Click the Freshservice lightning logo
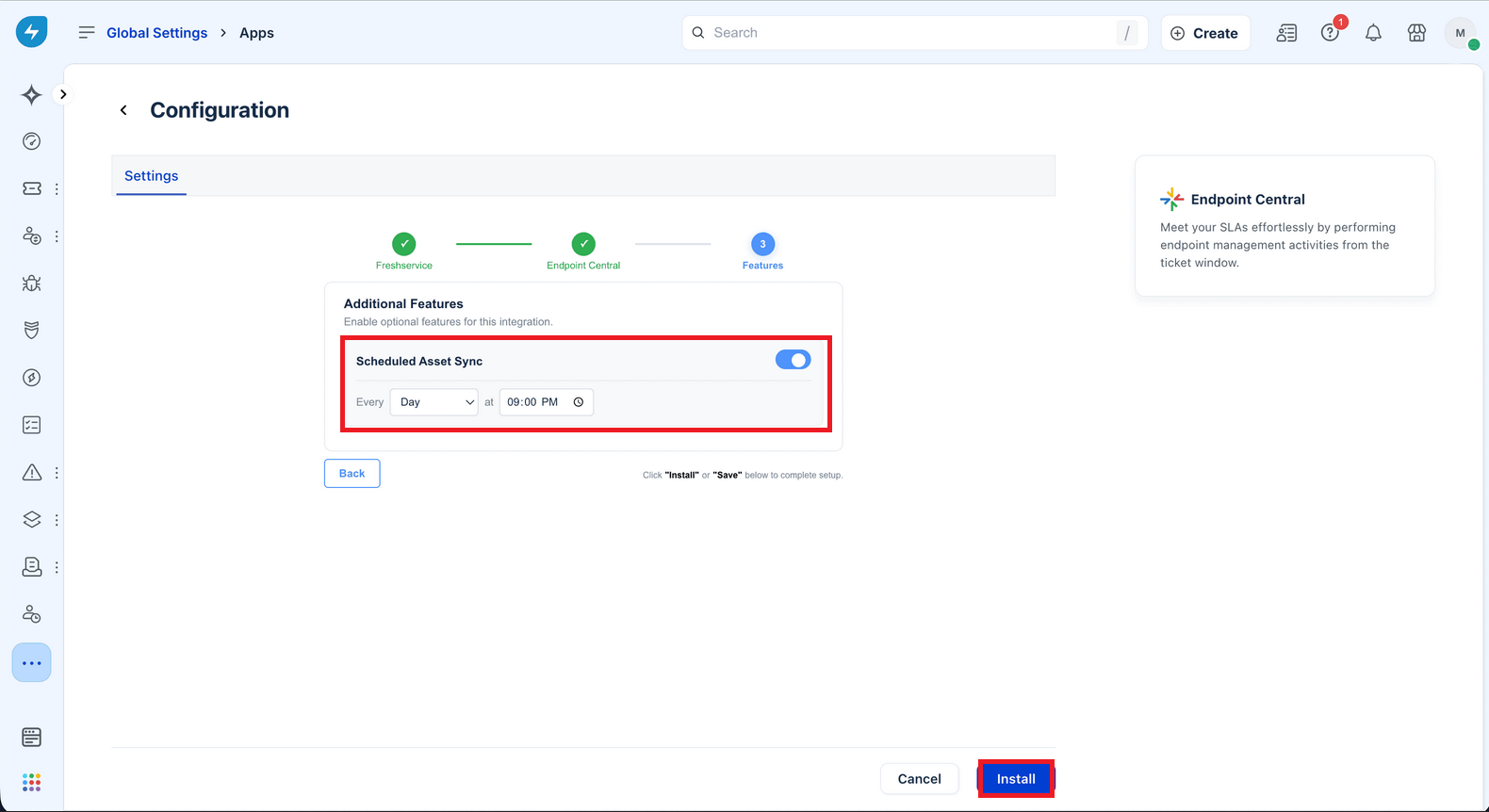This screenshot has width=1489, height=812. [x=31, y=32]
